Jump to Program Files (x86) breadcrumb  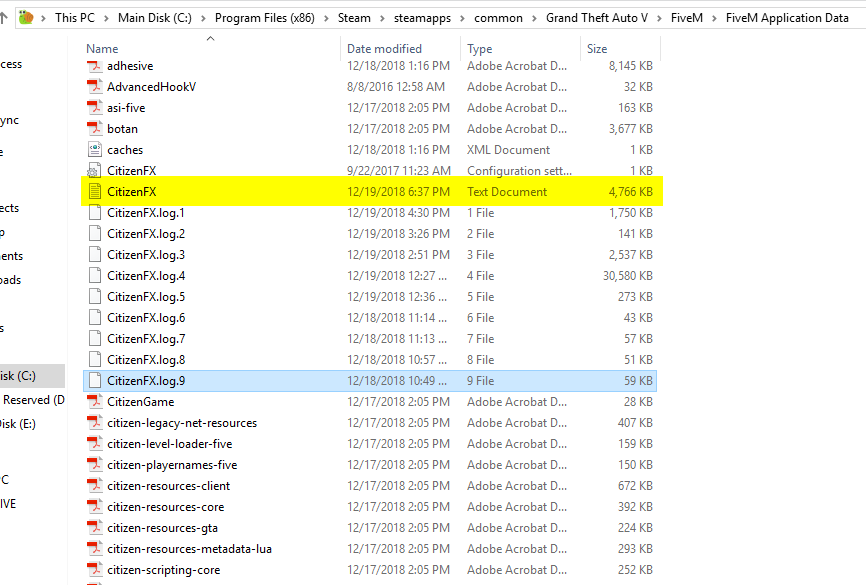265,18
